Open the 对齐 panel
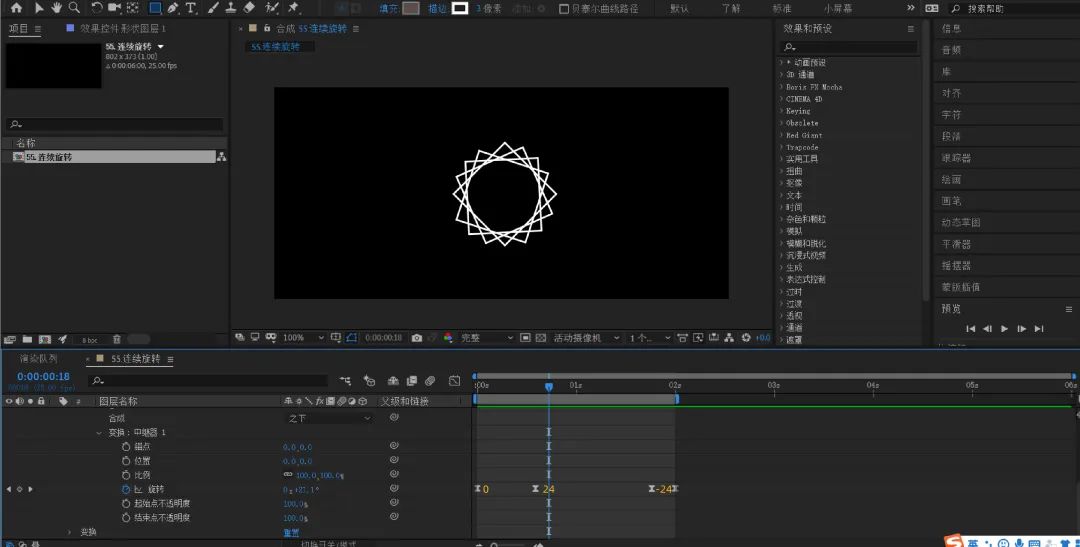This screenshot has width=1080, height=547. tap(951, 93)
